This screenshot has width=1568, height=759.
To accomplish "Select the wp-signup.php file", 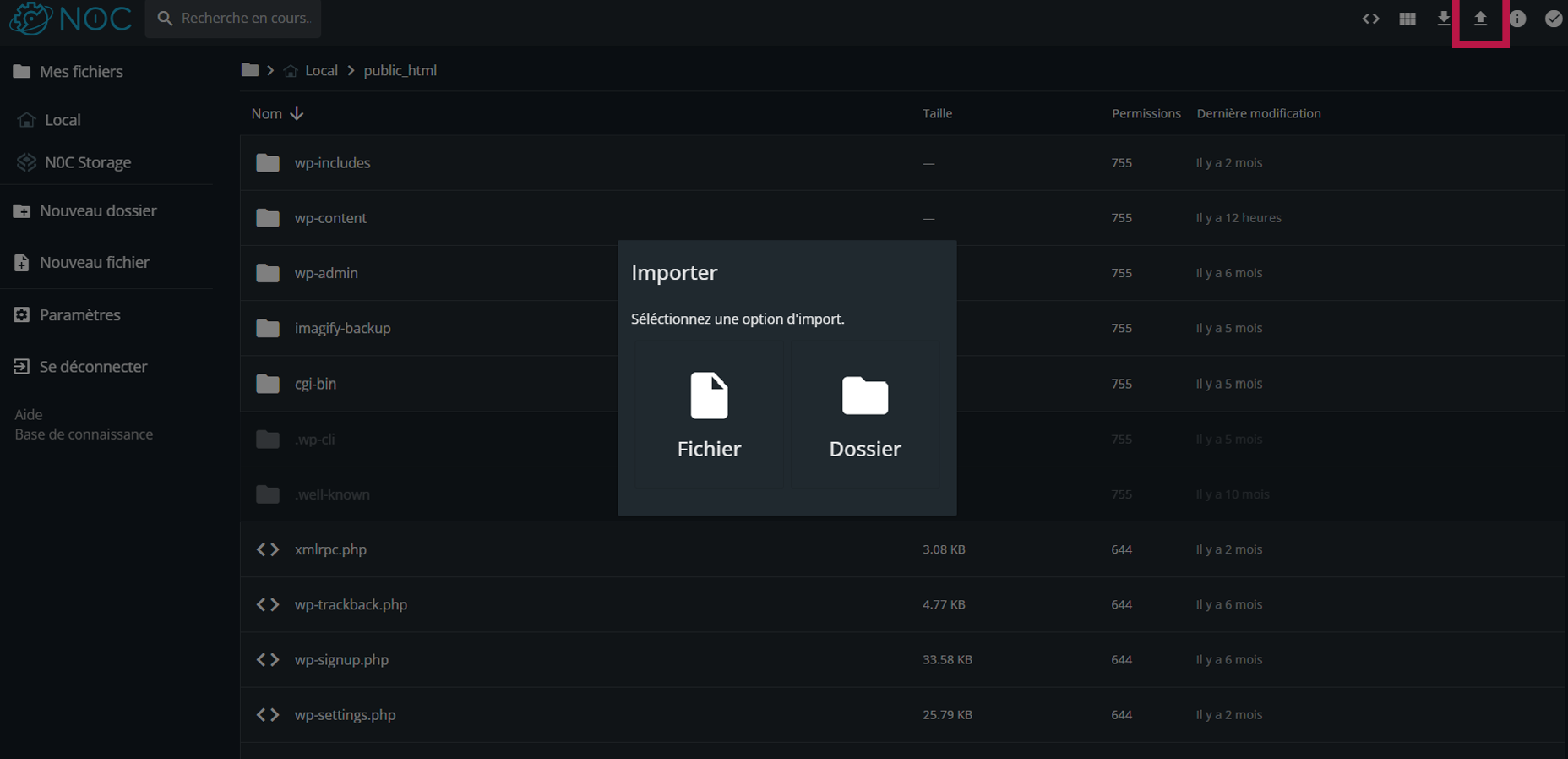I will 902,659.
